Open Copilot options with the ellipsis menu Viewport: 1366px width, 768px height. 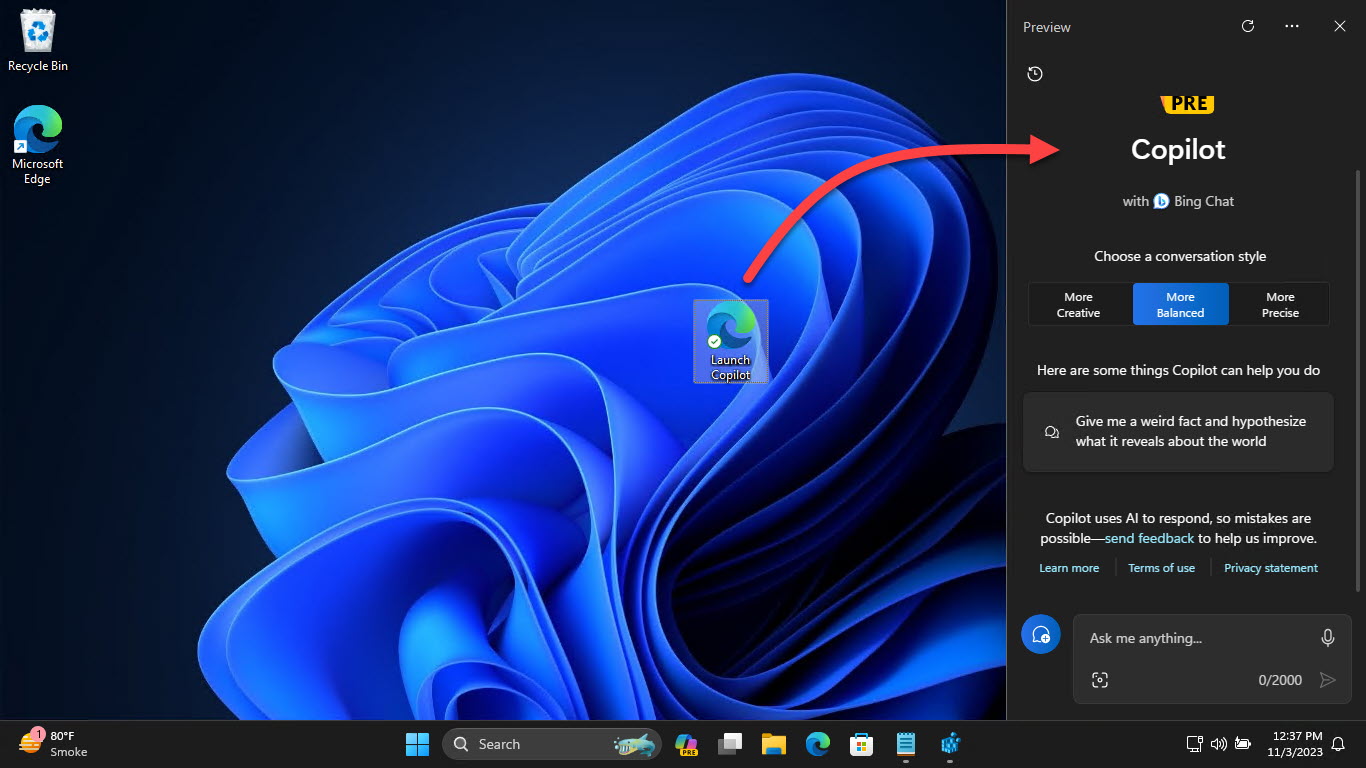click(1291, 26)
